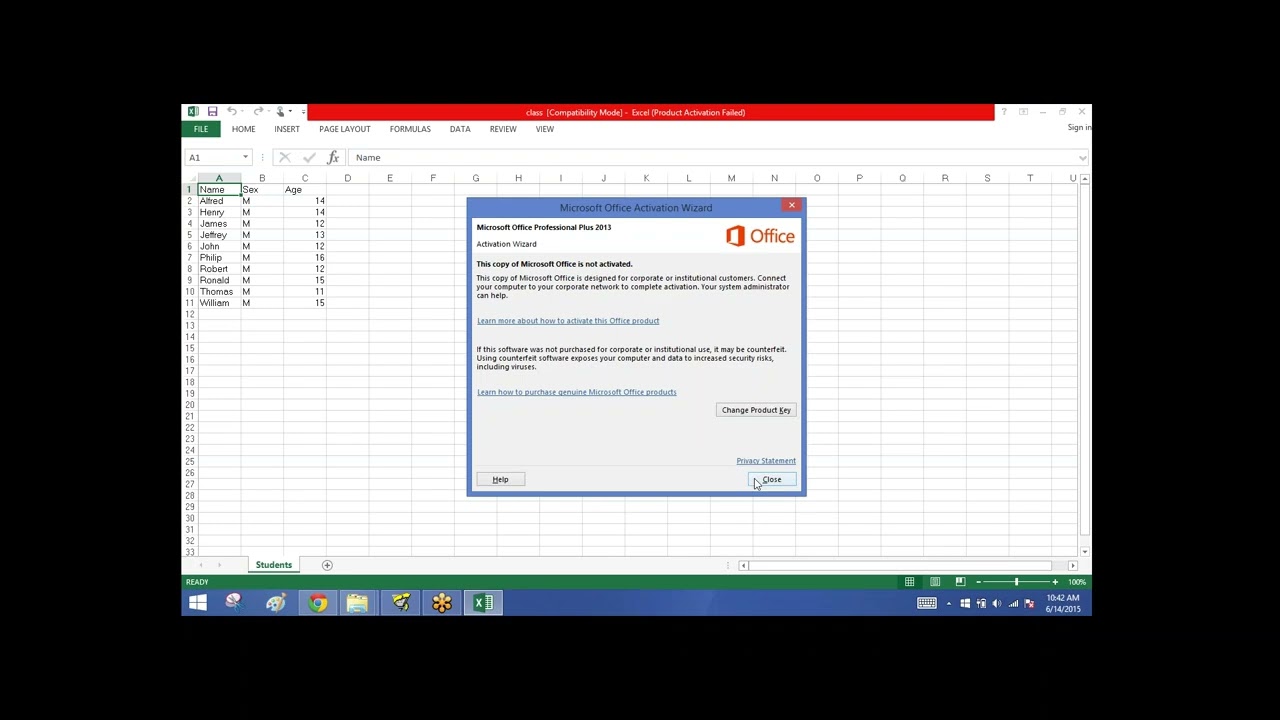Viewport: 1280px width, 720px height.
Task: Open the PAGE LAYOUT tab
Action: coord(345,129)
